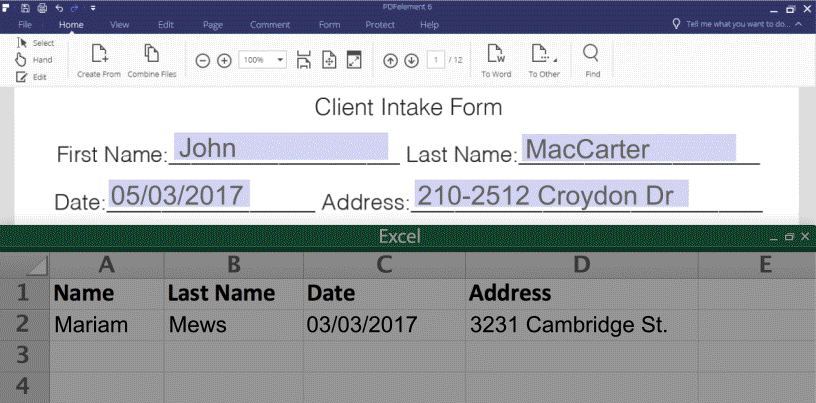Click 'Tell me what you want to do' search

tap(739, 24)
